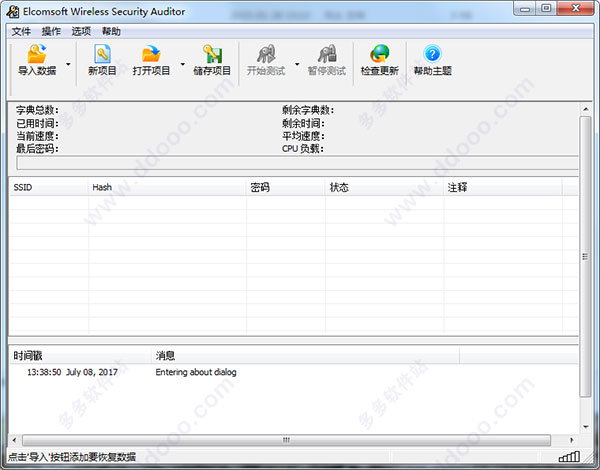Click the 剩余字典数 label
The image size is (600, 470).
pos(308,110)
